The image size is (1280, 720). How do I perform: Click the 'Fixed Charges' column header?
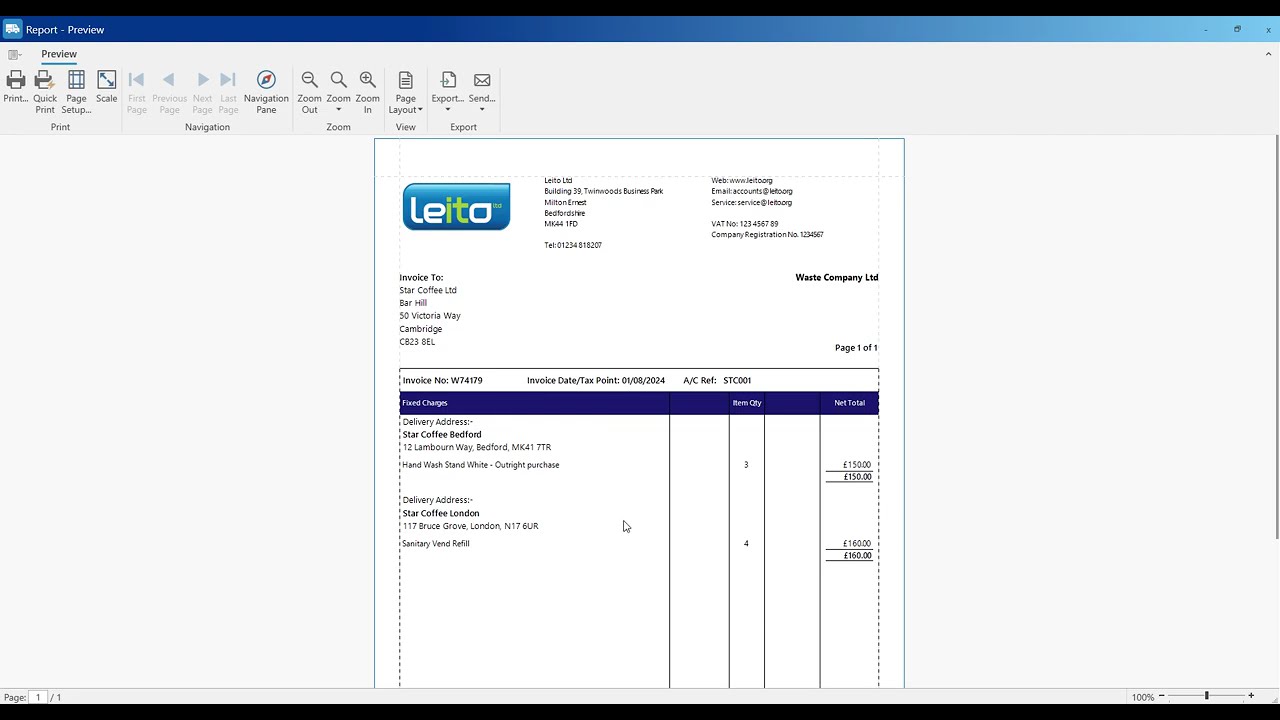[x=425, y=403]
